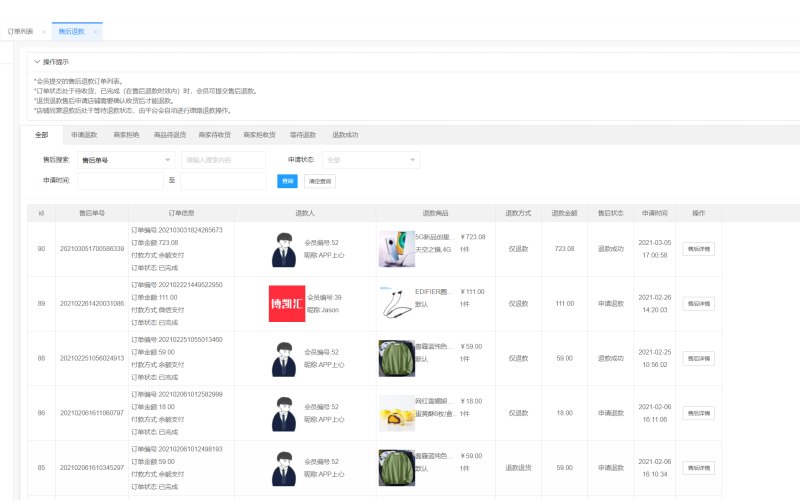Select the 售后退款 page tab
Screen dimensions: 800x500
71,32
